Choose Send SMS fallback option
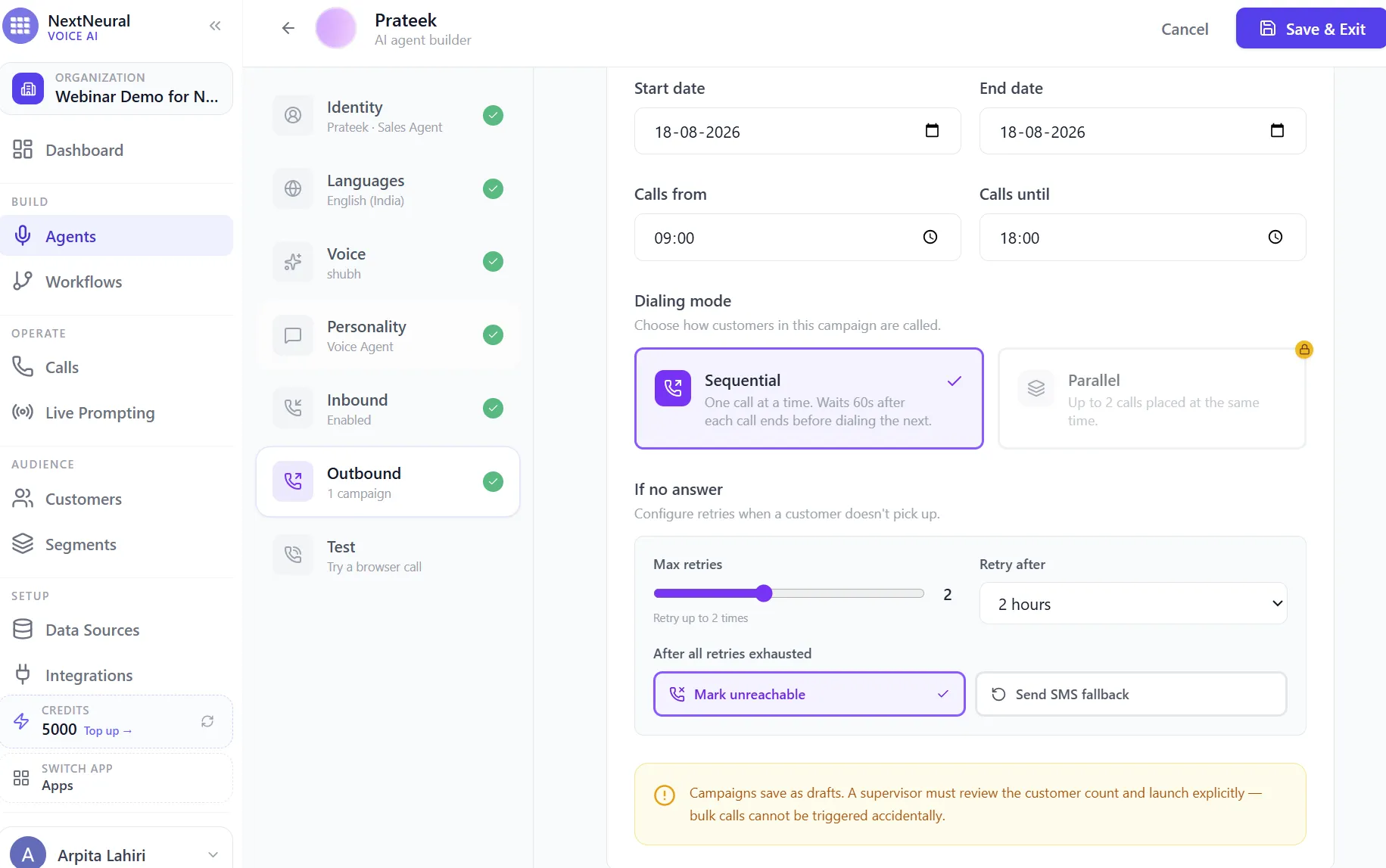1386x868 pixels. 1131,694
